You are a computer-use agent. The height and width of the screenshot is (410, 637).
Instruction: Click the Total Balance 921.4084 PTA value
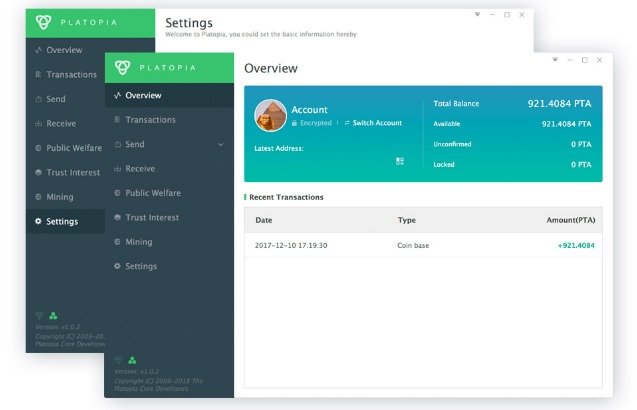[x=559, y=104]
